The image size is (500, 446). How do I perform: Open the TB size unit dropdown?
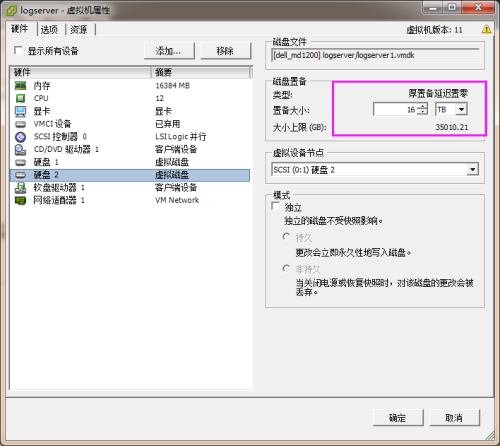[x=461, y=109]
